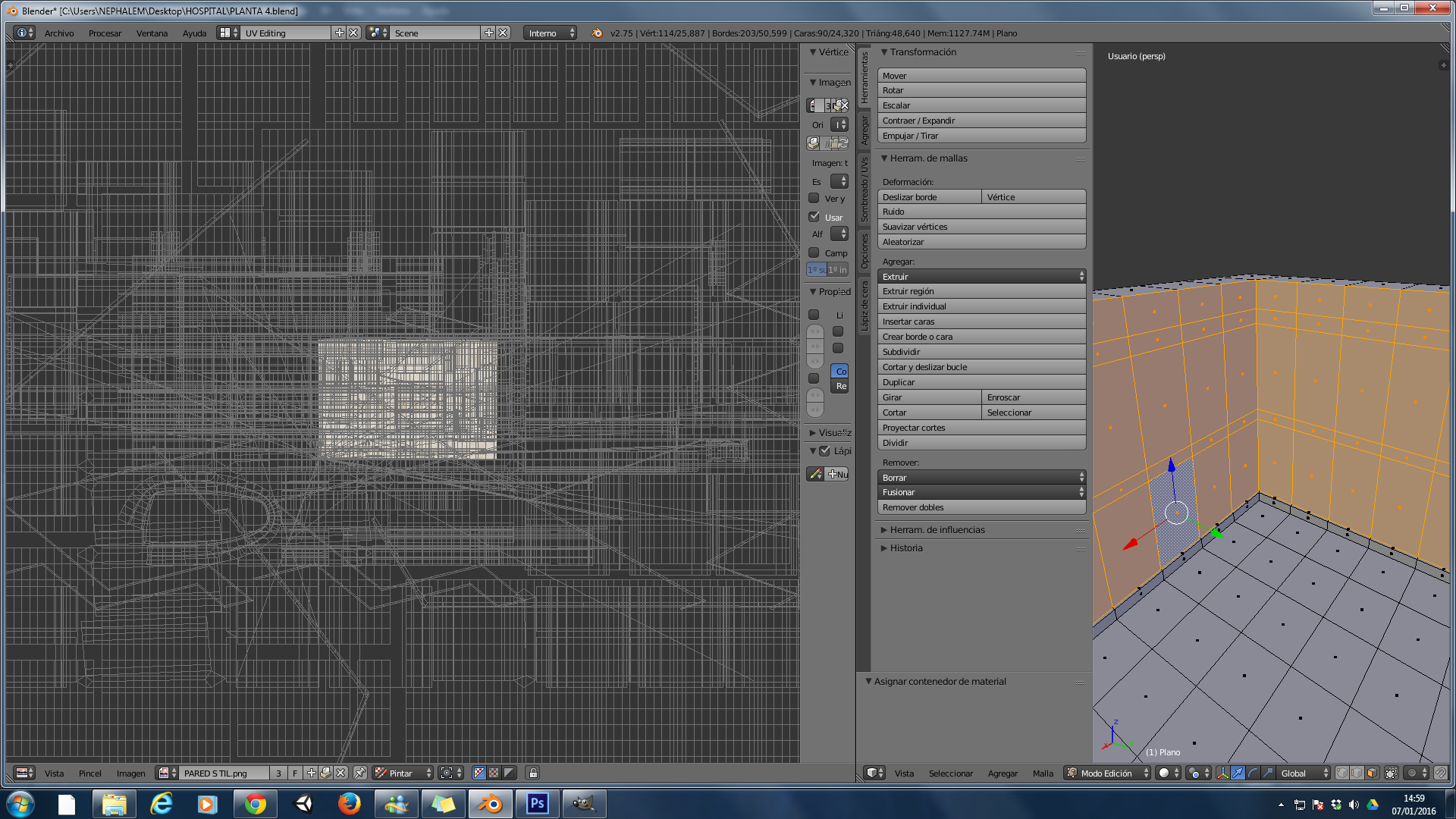Toggle the 3D manipulator axes icon
1456x819 pixels.
pos(1222,773)
